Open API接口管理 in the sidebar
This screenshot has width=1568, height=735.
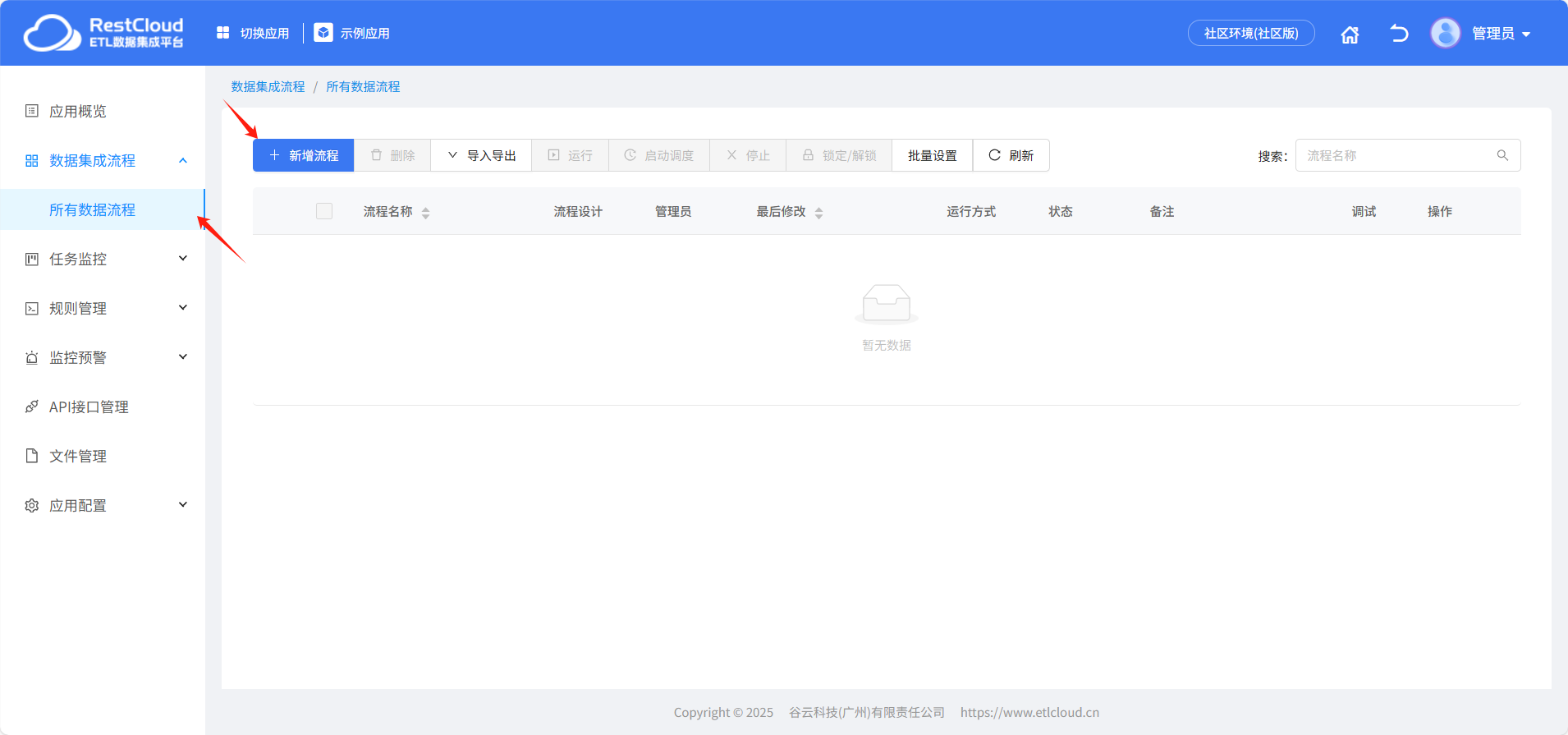click(89, 407)
